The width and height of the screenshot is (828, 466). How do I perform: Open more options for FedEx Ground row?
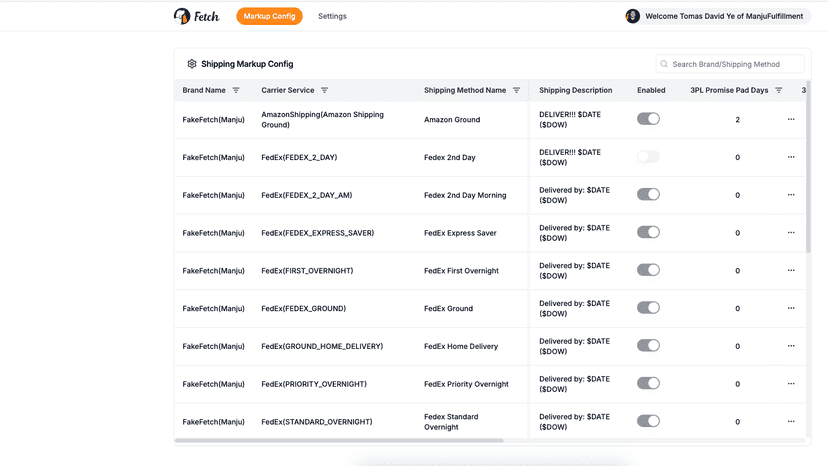point(791,308)
